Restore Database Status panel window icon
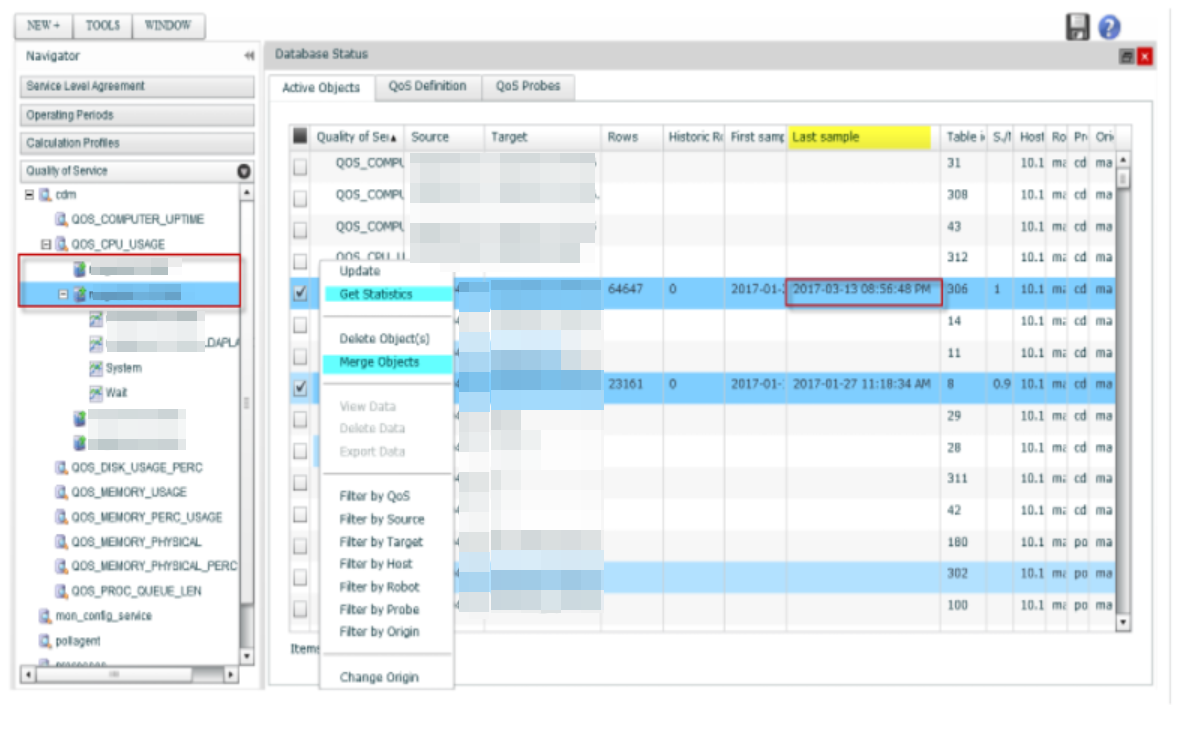The height and width of the screenshot is (731, 1197). click(x=1127, y=57)
